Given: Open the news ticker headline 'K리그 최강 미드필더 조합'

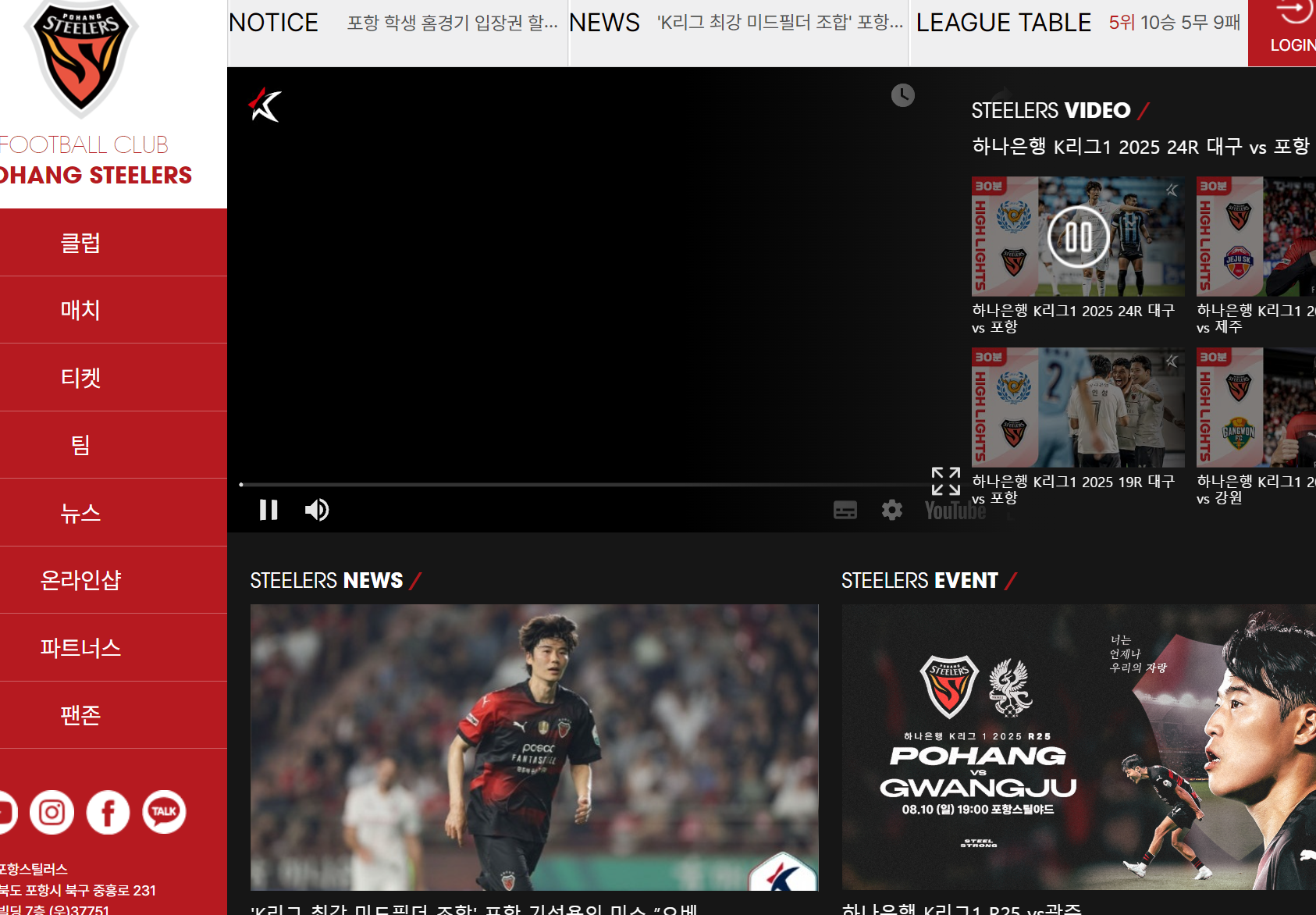Looking at the screenshot, I should click(x=780, y=23).
